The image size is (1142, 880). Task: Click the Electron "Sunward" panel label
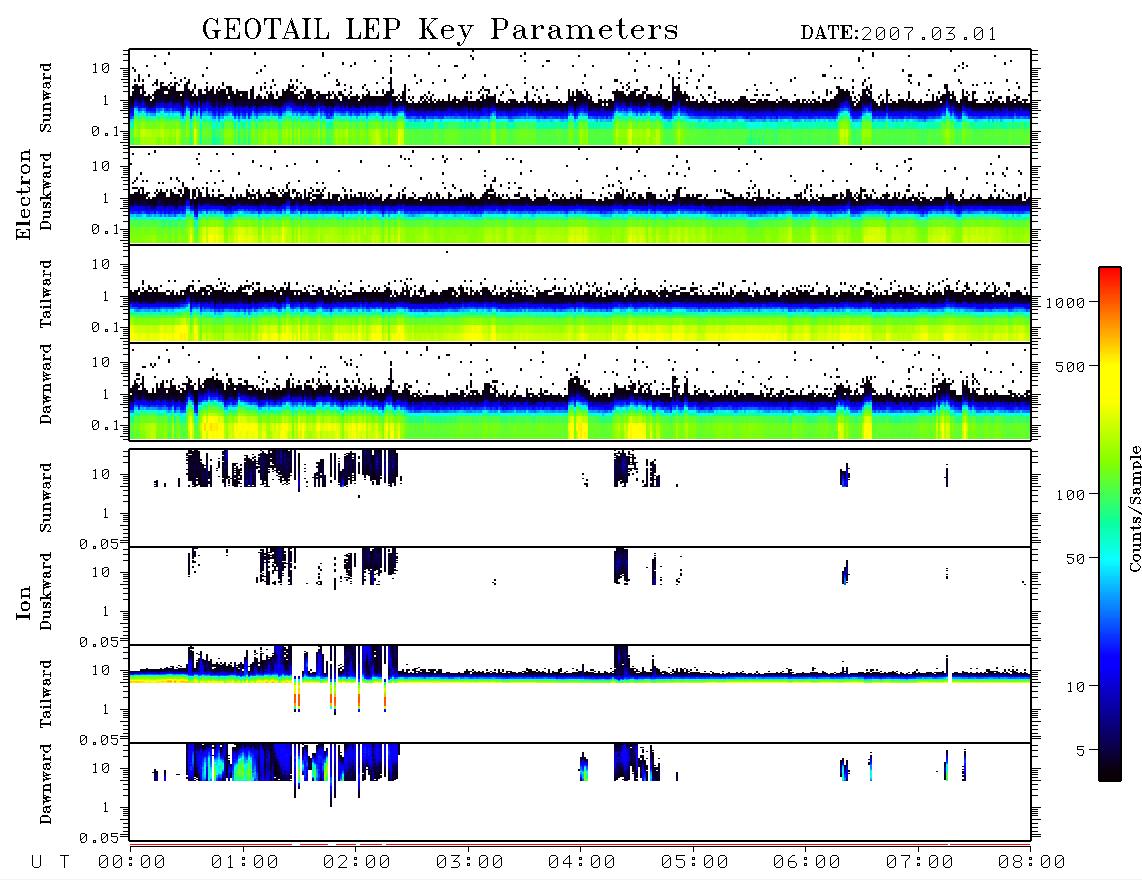click(x=46, y=98)
